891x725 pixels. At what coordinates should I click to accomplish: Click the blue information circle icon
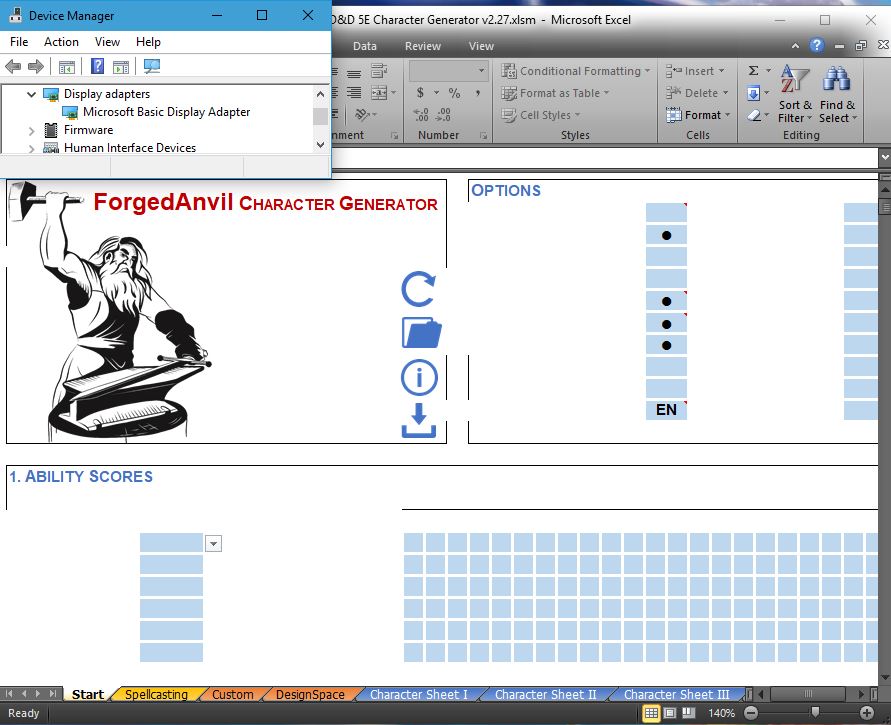point(419,377)
